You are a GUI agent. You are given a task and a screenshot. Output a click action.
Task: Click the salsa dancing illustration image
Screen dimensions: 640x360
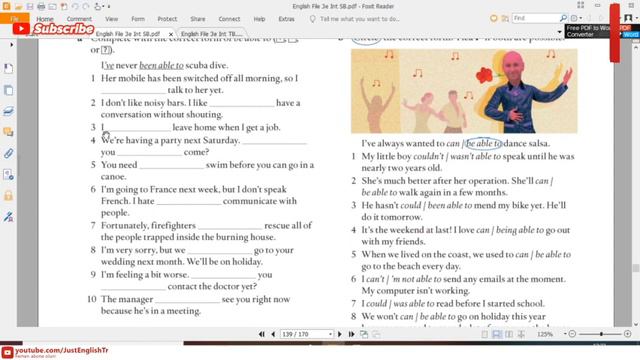point(464,91)
